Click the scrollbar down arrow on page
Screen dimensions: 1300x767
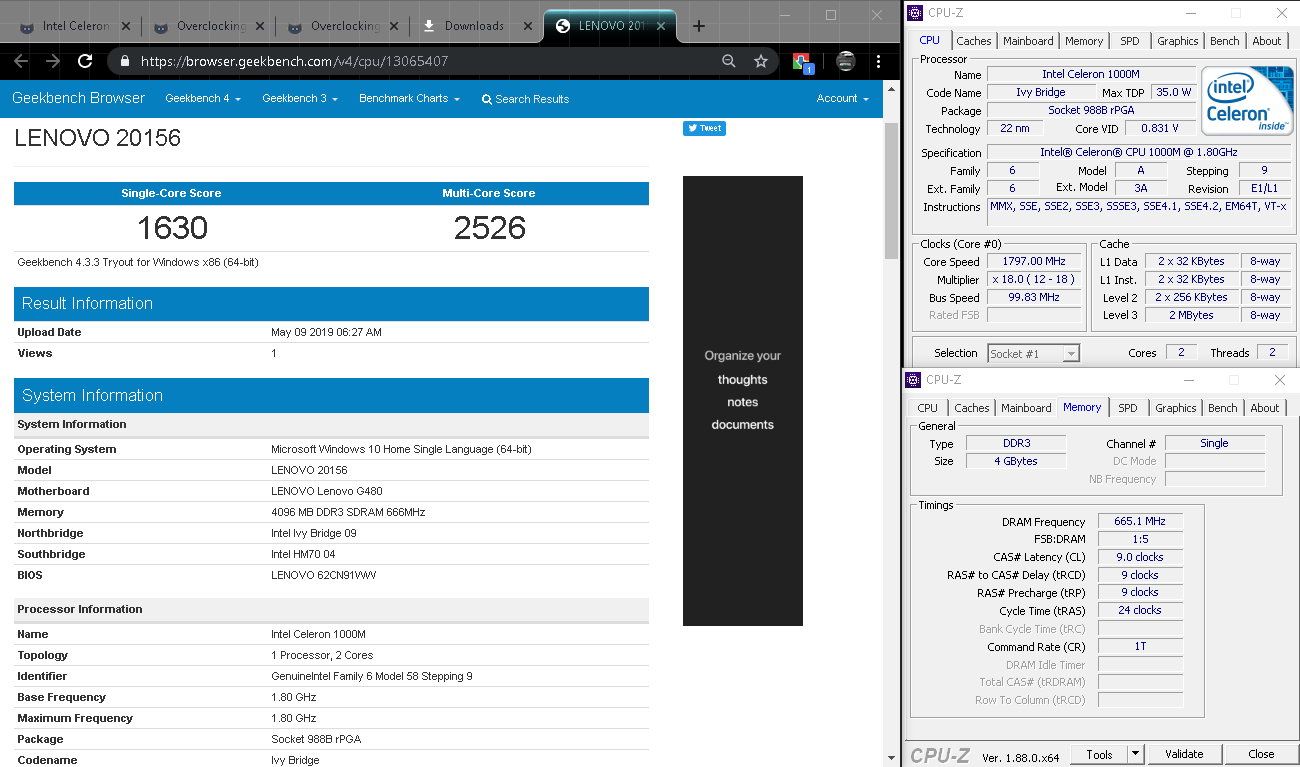(x=891, y=758)
